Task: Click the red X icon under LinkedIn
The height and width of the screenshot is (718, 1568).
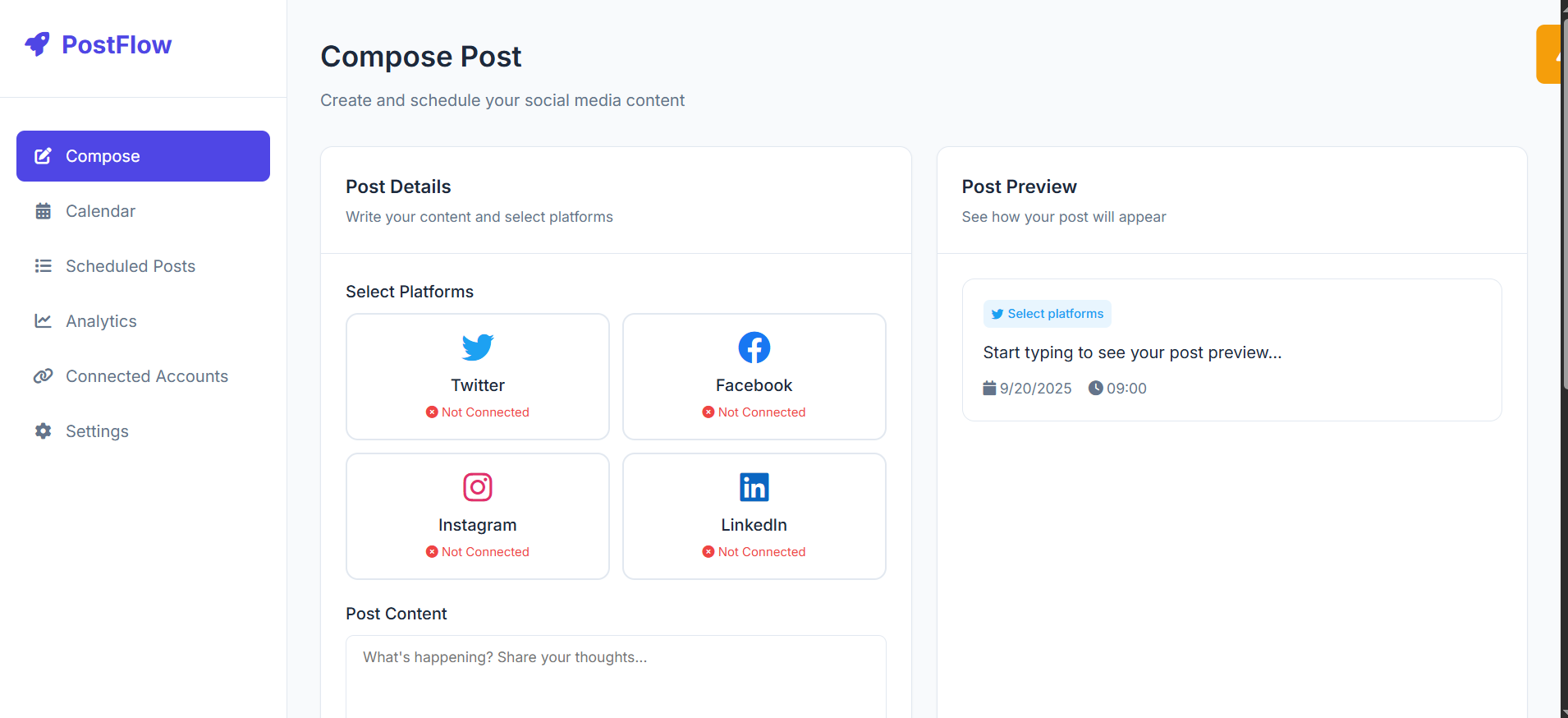Action: (708, 552)
